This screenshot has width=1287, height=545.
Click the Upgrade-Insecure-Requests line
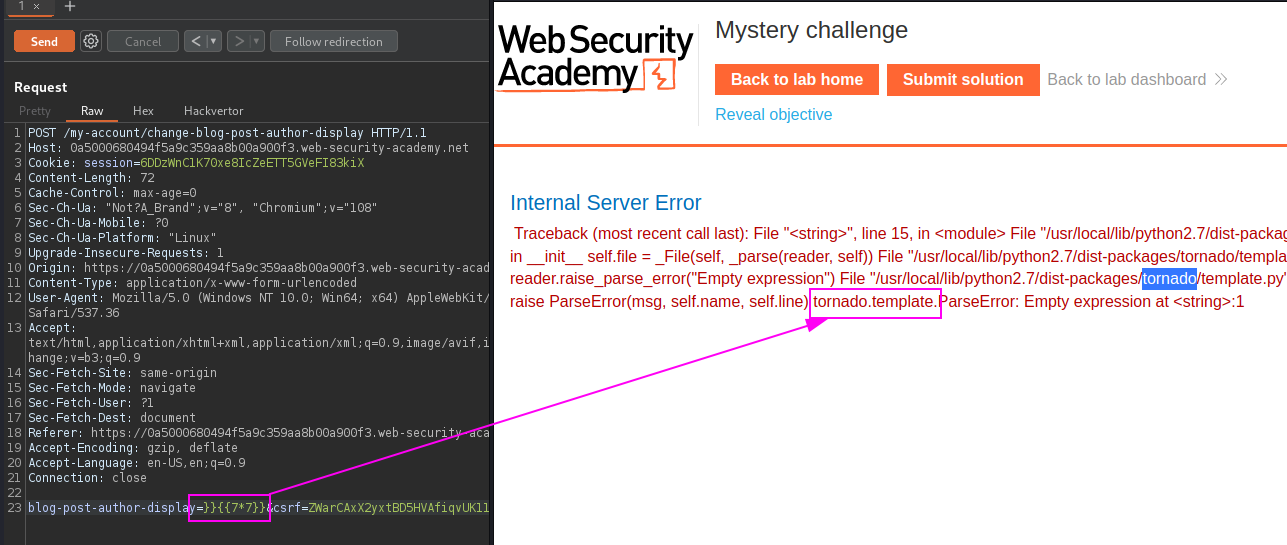tap(126, 253)
